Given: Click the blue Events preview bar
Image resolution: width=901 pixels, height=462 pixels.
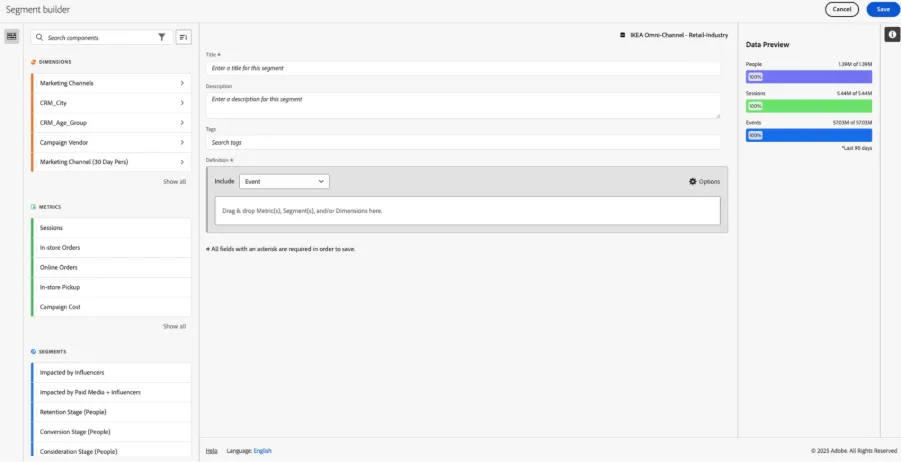Looking at the screenshot, I should click(808, 135).
